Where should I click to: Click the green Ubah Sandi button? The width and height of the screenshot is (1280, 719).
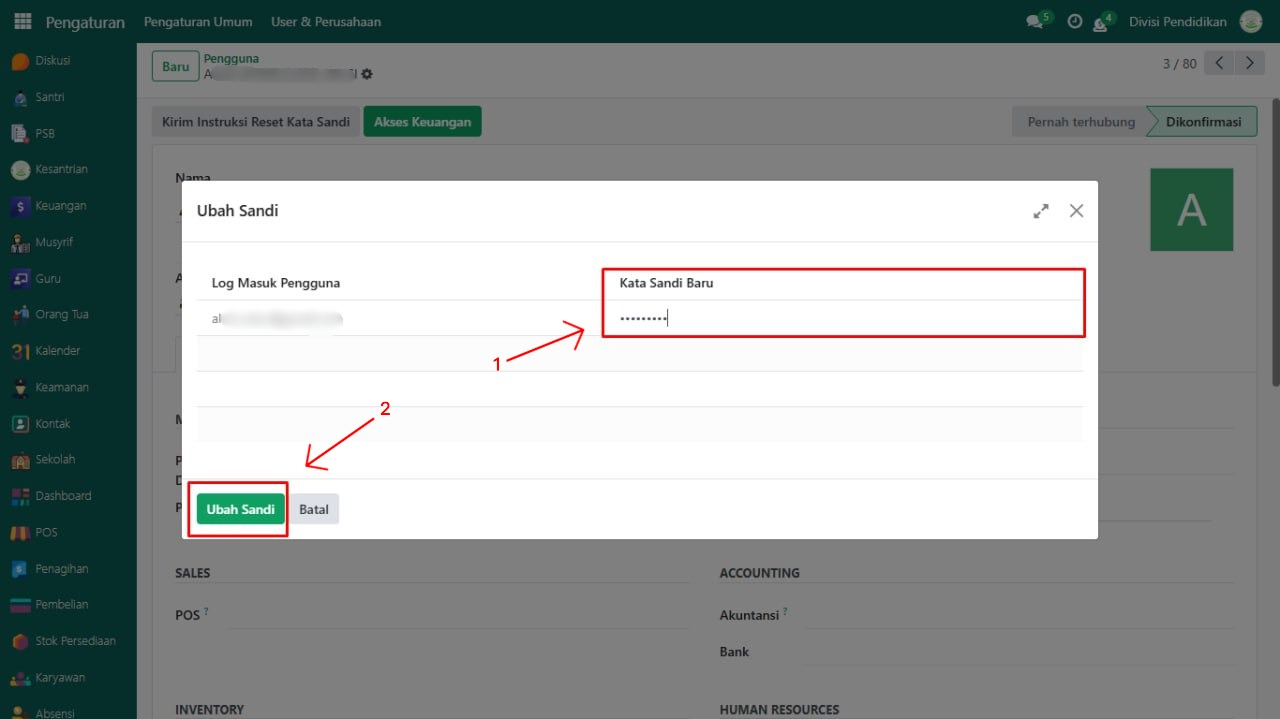coord(240,509)
